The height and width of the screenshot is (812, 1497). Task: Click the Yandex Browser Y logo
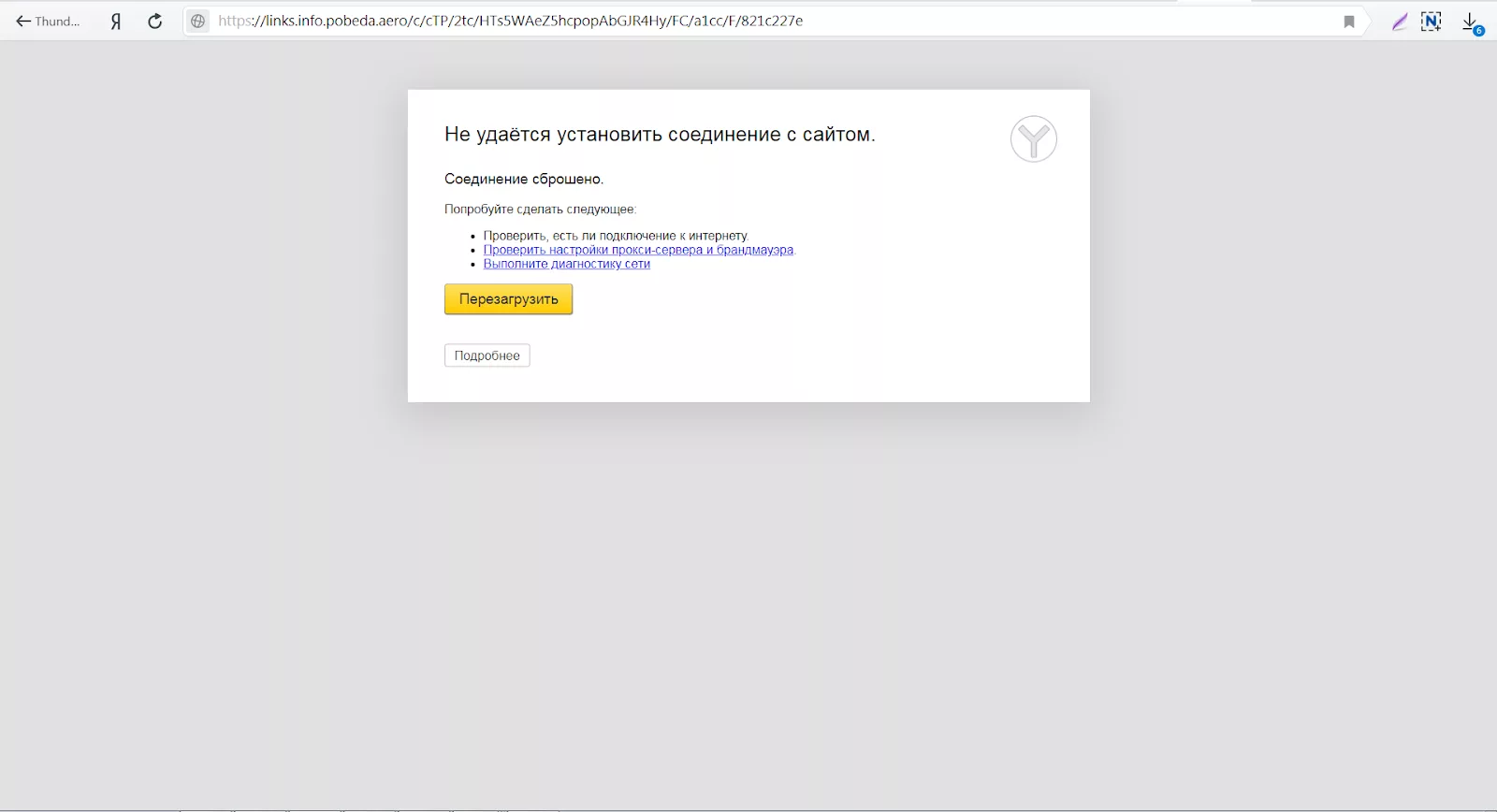1034,139
